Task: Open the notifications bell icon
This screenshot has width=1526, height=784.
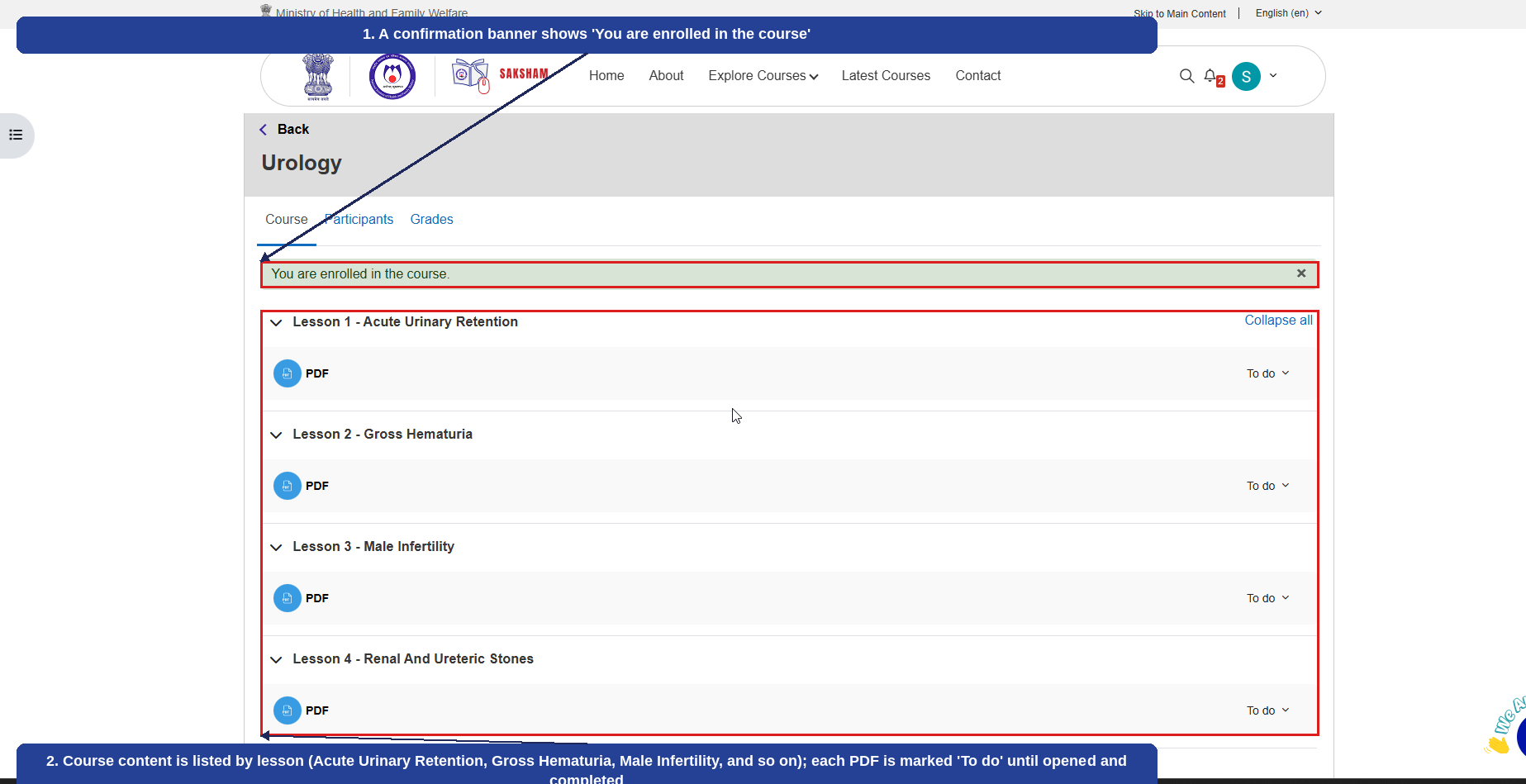Action: point(1211,76)
